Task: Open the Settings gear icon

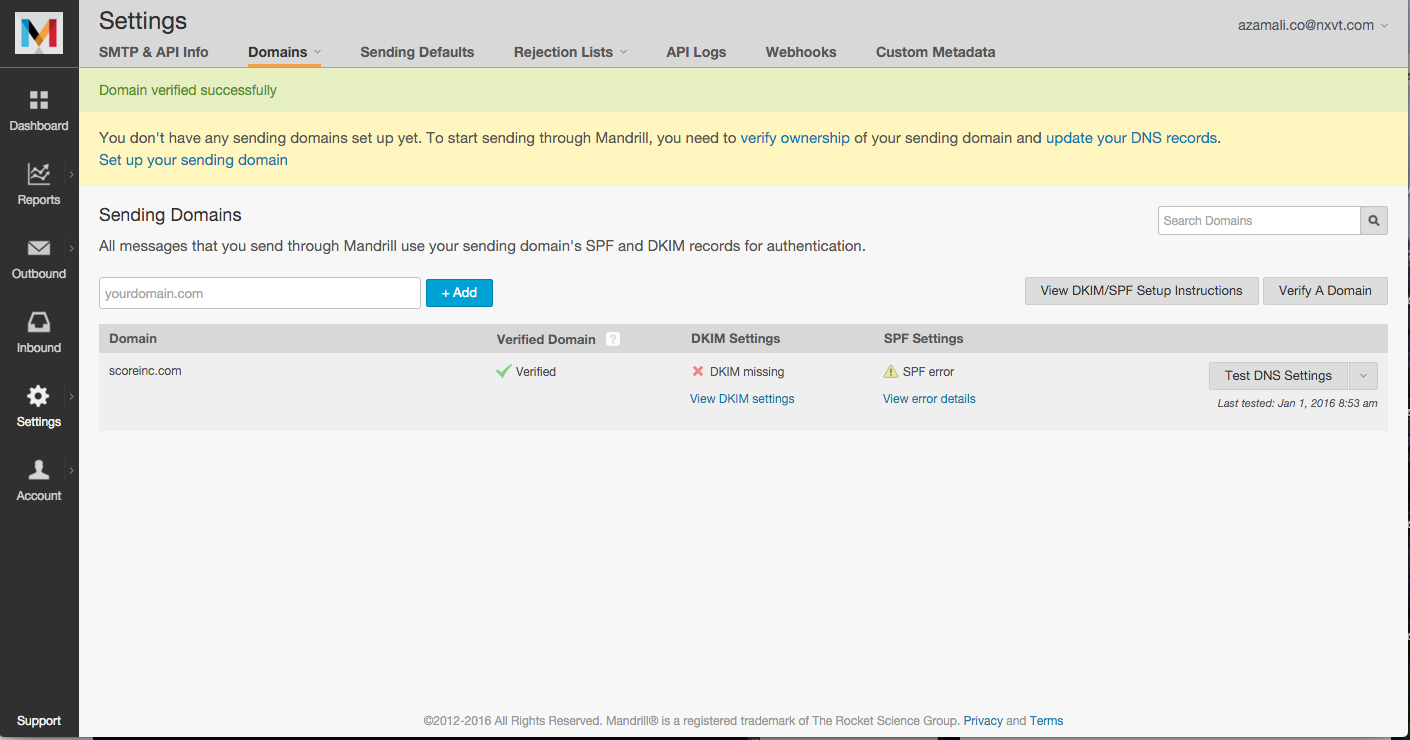Action: 39,396
